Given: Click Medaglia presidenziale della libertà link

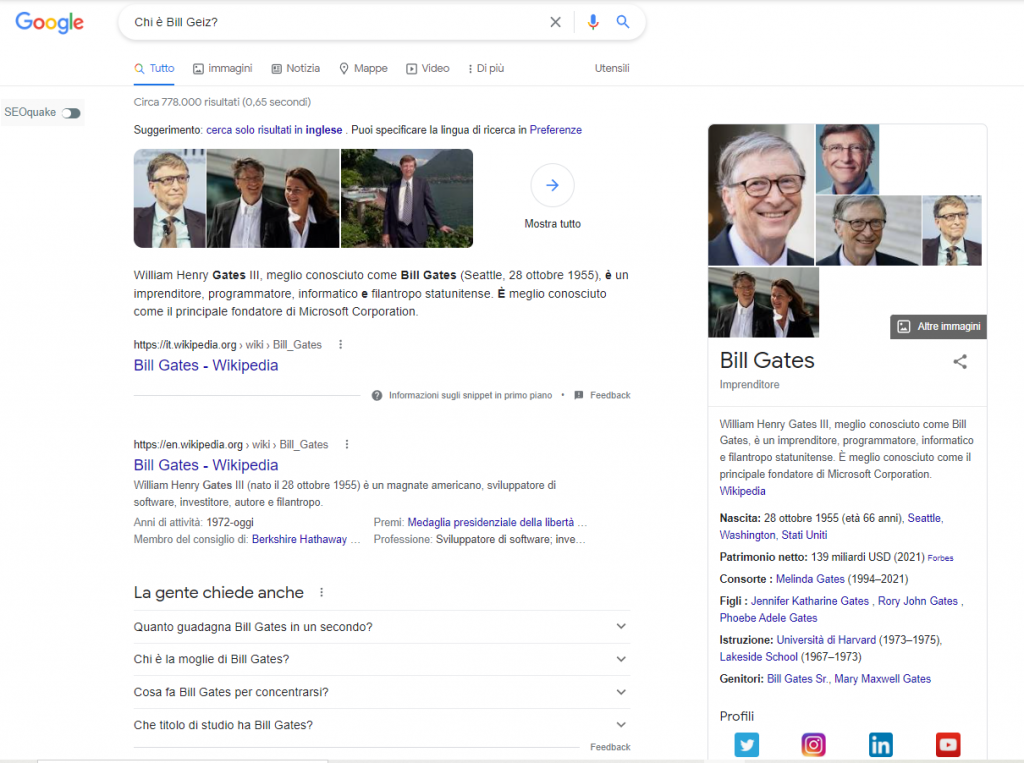Looking at the screenshot, I should (490, 522).
